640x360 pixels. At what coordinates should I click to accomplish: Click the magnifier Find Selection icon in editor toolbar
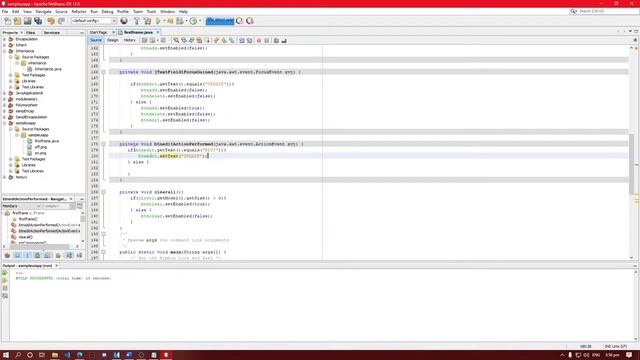tap(176, 40)
